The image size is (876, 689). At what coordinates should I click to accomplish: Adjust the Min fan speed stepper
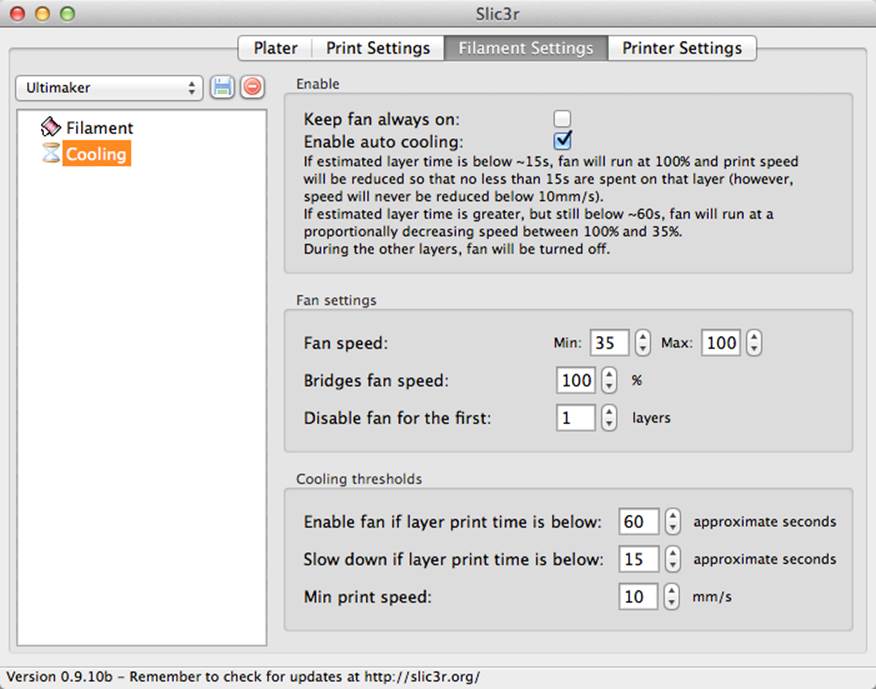click(642, 343)
